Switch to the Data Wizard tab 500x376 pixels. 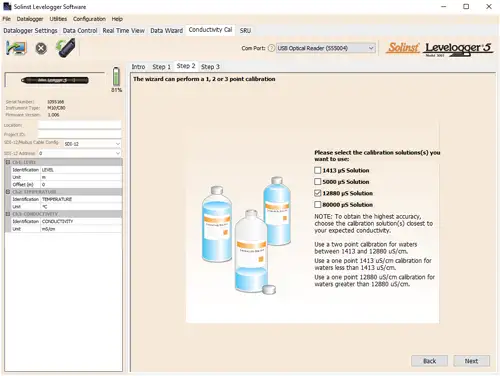[166, 31]
